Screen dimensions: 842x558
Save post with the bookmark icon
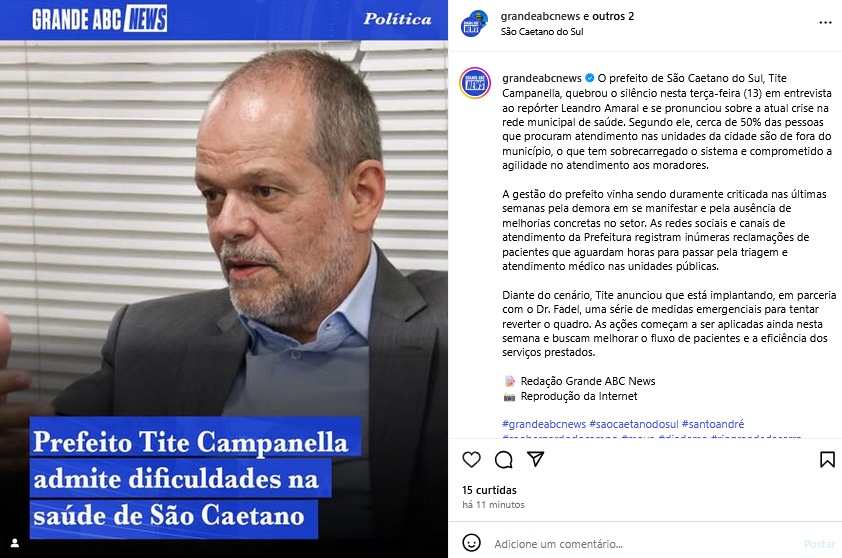pyautogui.click(x=827, y=460)
